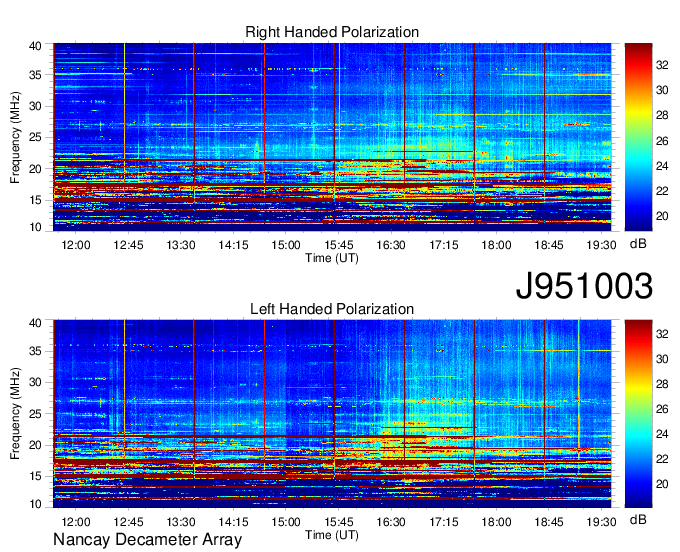The height and width of the screenshot is (552, 680).
Task: Click the 32 dB label on Right Handed color bar
Action: [x=662, y=65]
